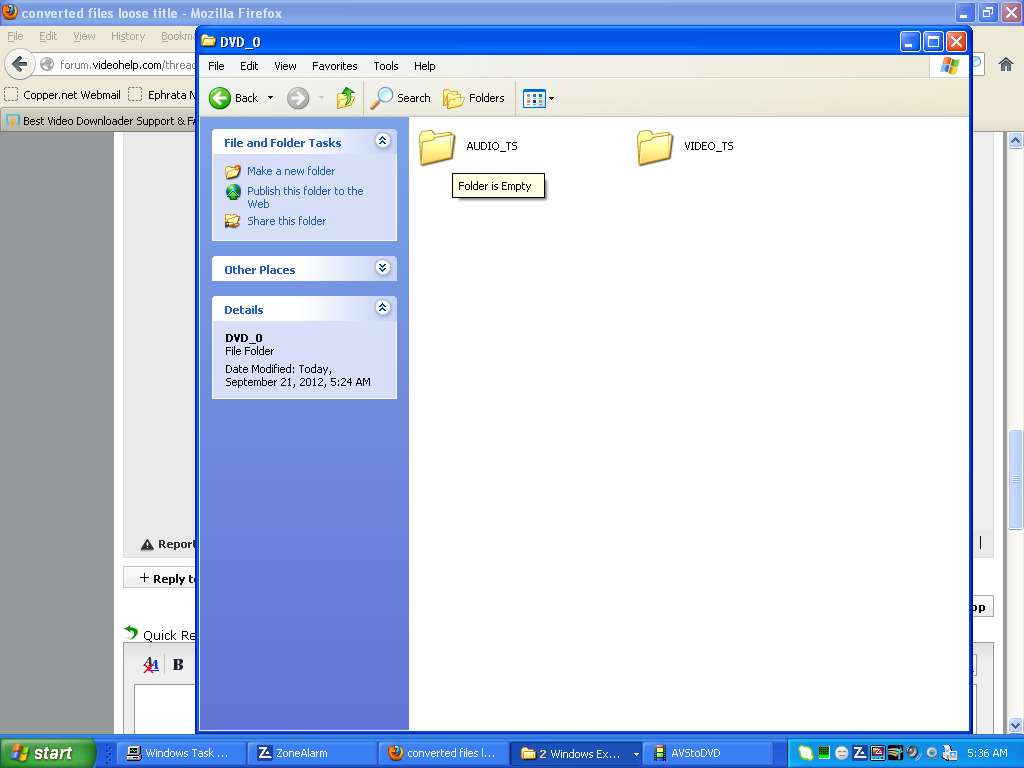Image resolution: width=1024 pixels, height=768 pixels.
Task: Collapse the Details panel
Action: click(x=383, y=308)
